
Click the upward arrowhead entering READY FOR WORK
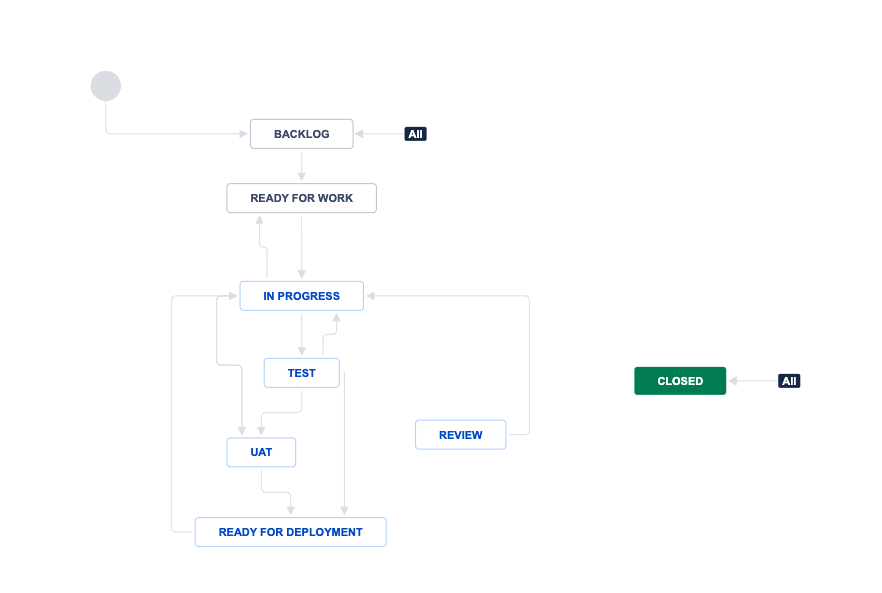pos(259,220)
